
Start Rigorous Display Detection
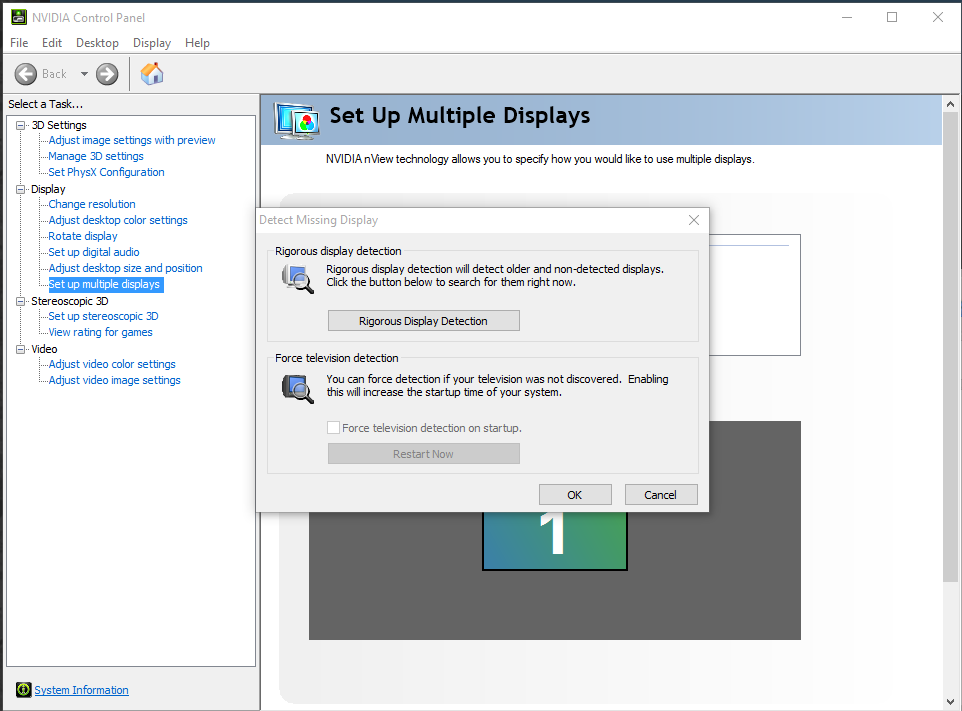tap(423, 321)
